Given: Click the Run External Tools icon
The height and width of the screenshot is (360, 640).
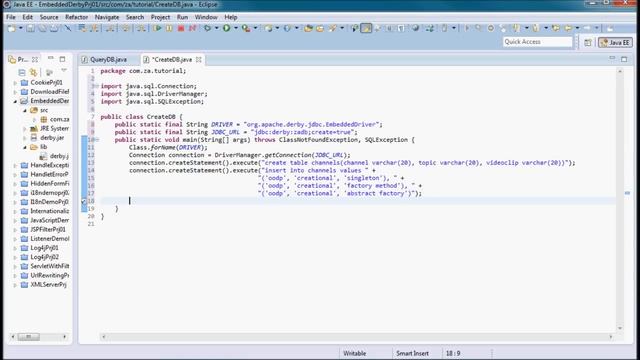Looking at the screenshot, I should pos(246,28).
